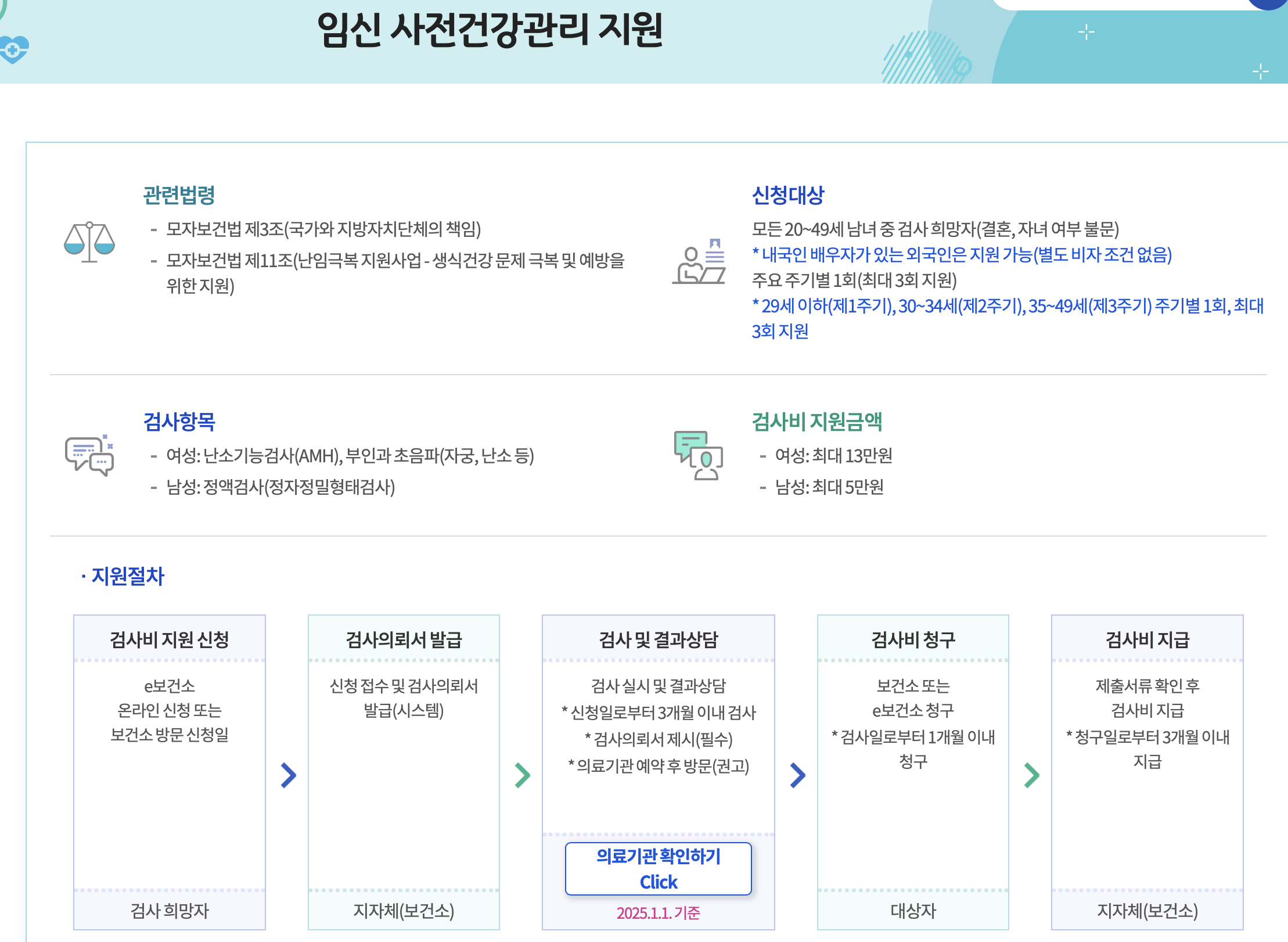Click the green arrow before 검사비 지급
Viewport: 1288px width, 942px height.
1031,775
